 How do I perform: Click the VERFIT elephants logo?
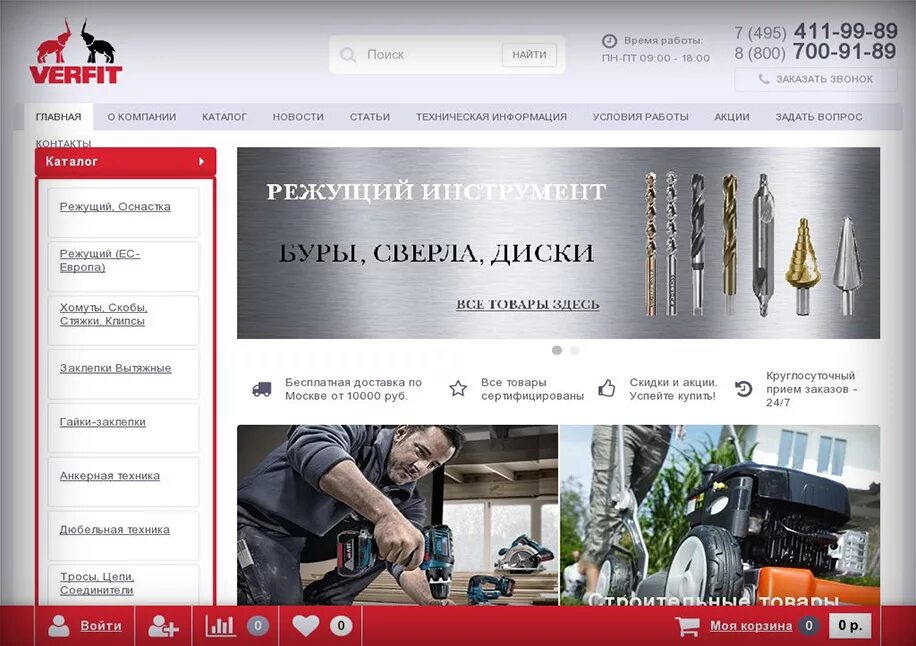click(75, 51)
